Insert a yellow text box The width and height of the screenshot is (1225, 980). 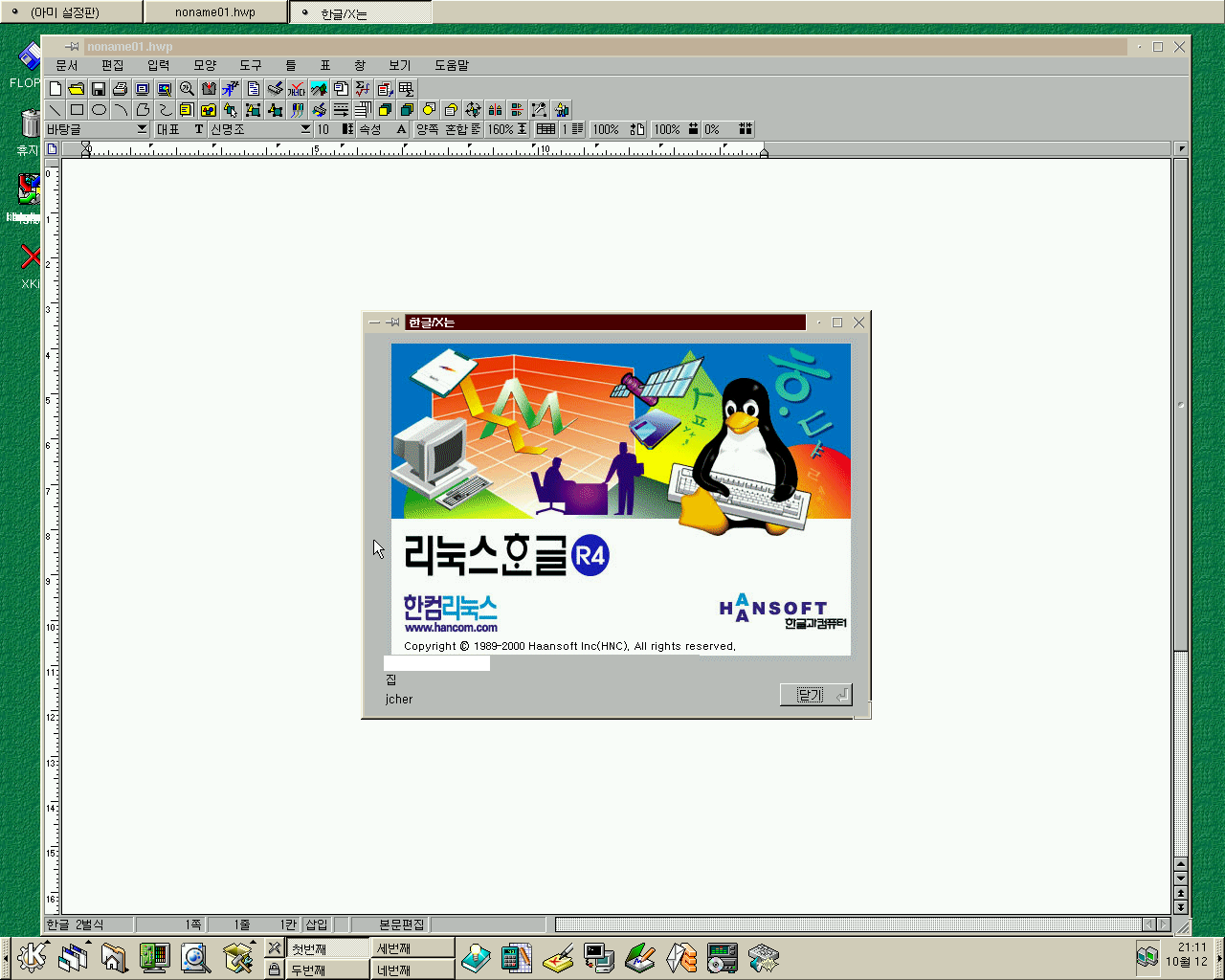click(187, 109)
